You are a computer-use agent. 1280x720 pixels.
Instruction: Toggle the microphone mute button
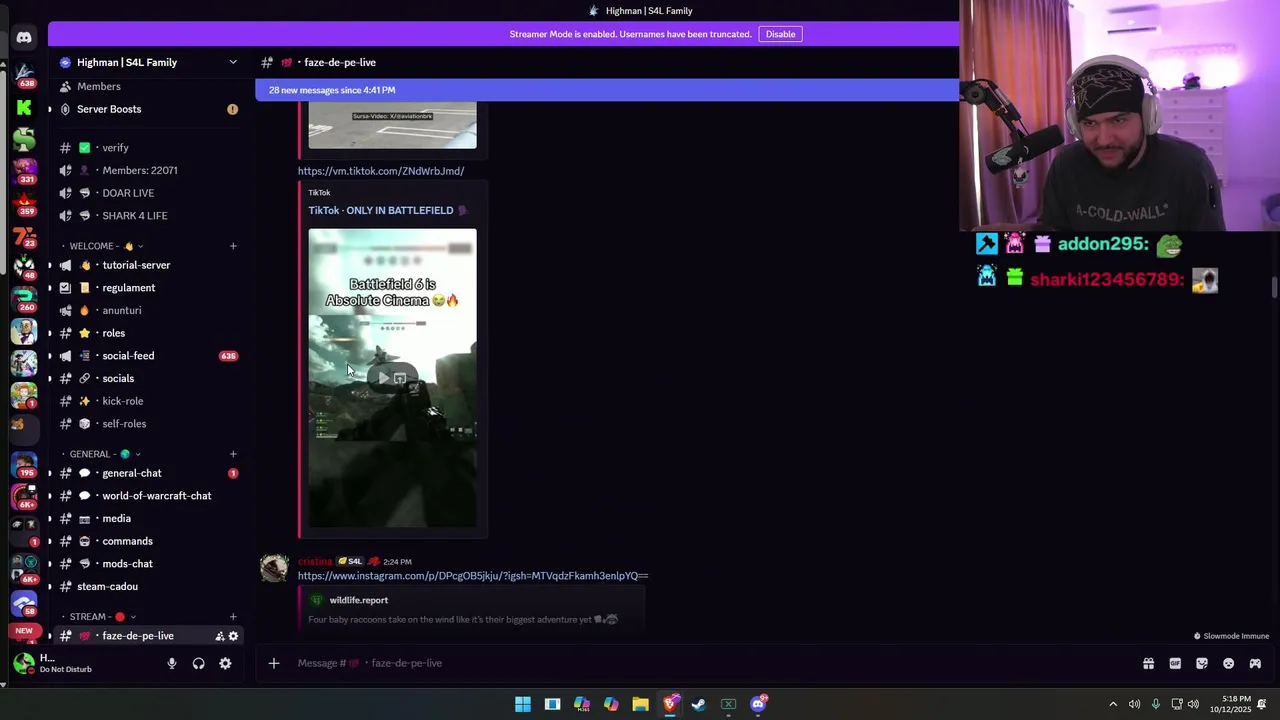coord(172,663)
